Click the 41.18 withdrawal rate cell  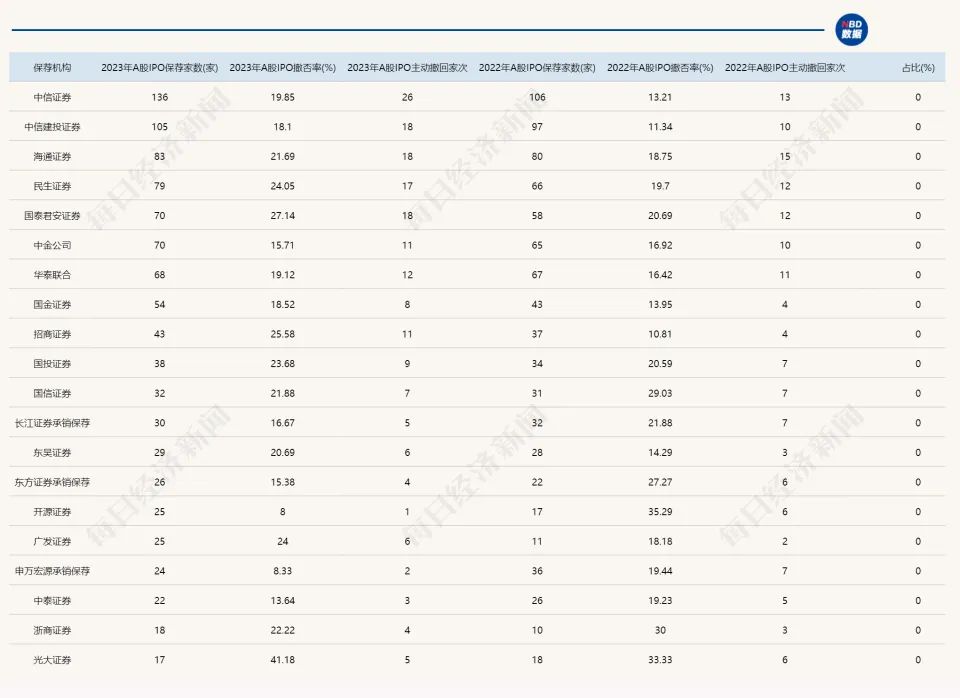tap(282, 660)
